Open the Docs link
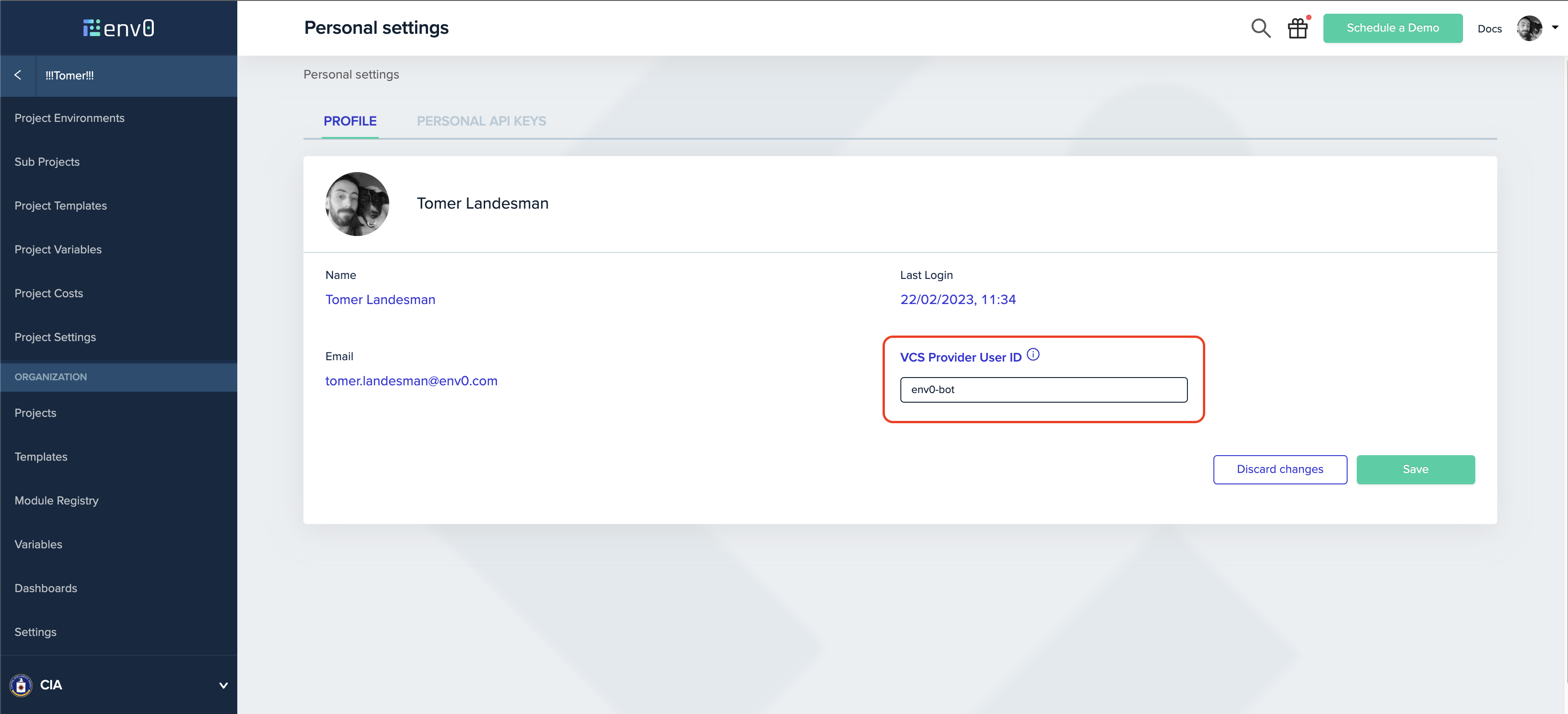 coord(1489,29)
